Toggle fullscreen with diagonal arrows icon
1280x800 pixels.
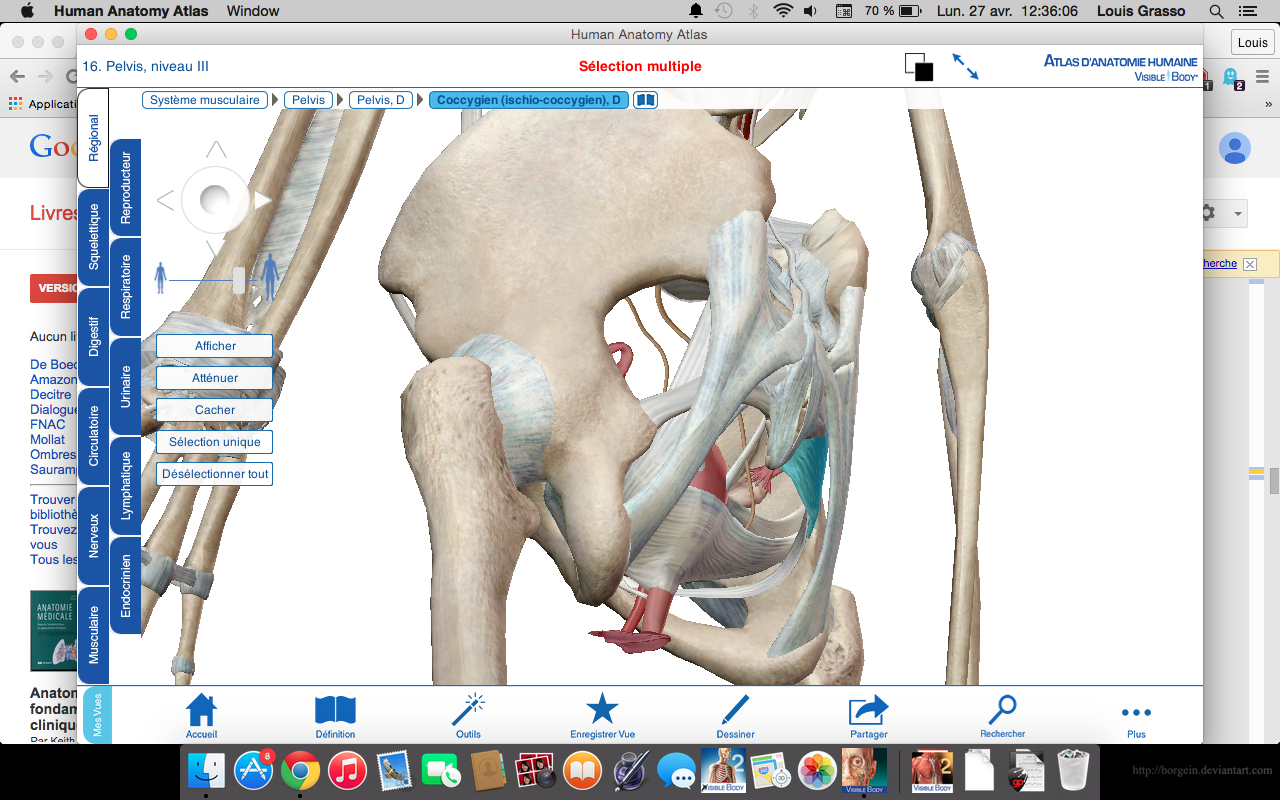pyautogui.click(x=965, y=67)
